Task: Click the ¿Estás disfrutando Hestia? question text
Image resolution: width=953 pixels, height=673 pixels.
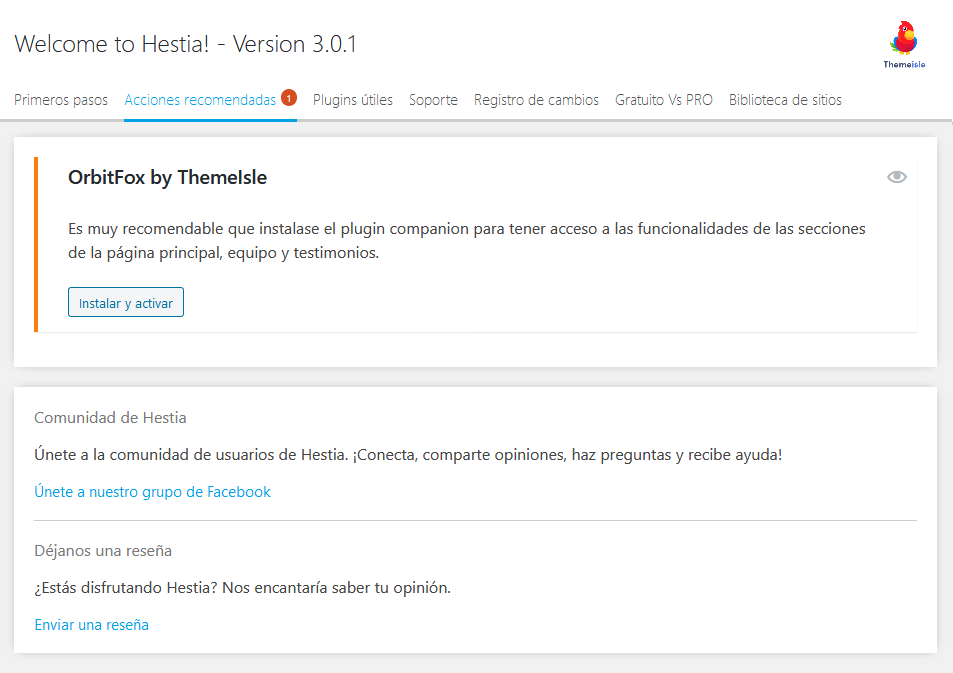Action: click(242, 588)
